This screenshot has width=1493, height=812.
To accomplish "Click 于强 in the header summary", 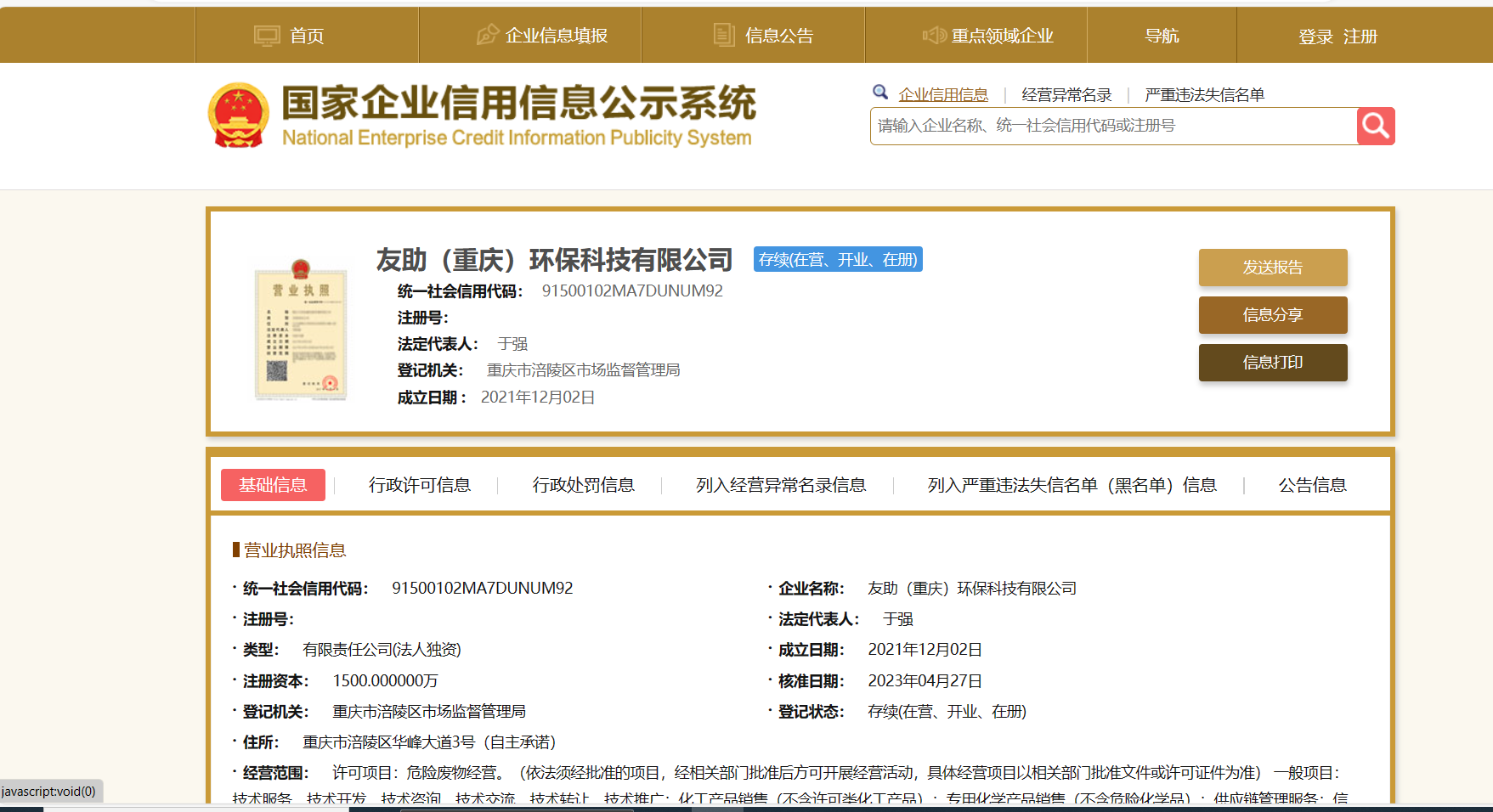I will [512, 344].
